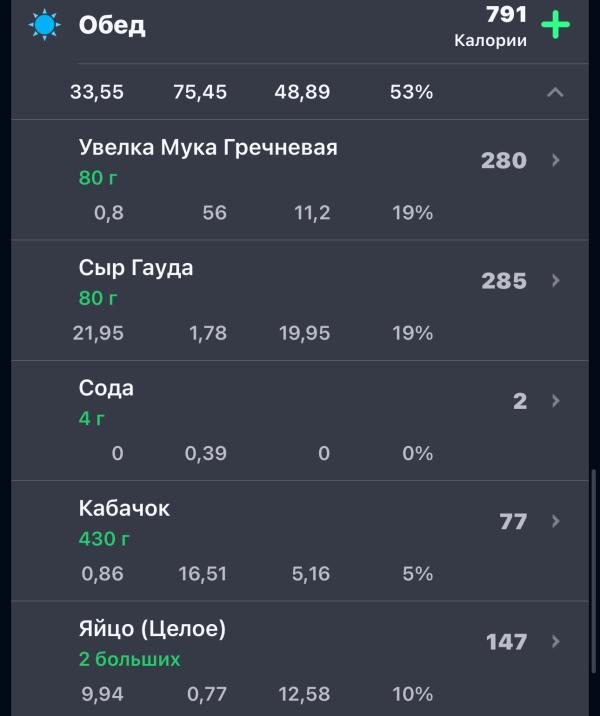Edit the 2 больших egg serving size
Viewport: 600px width, 716px height.
point(130,659)
